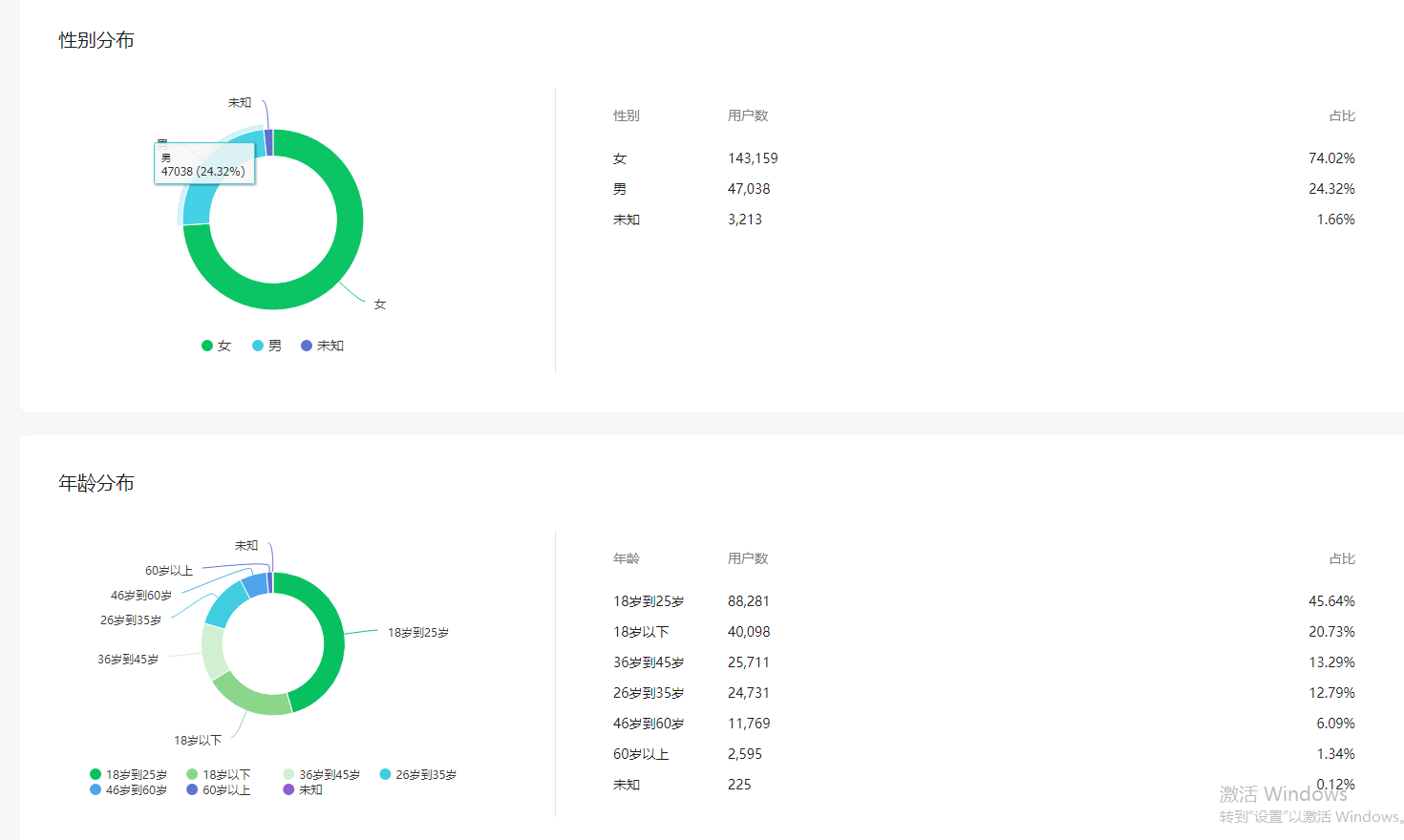Toggle the 男 legend item in gender chart
The width and height of the screenshot is (1404, 840).
[267, 346]
